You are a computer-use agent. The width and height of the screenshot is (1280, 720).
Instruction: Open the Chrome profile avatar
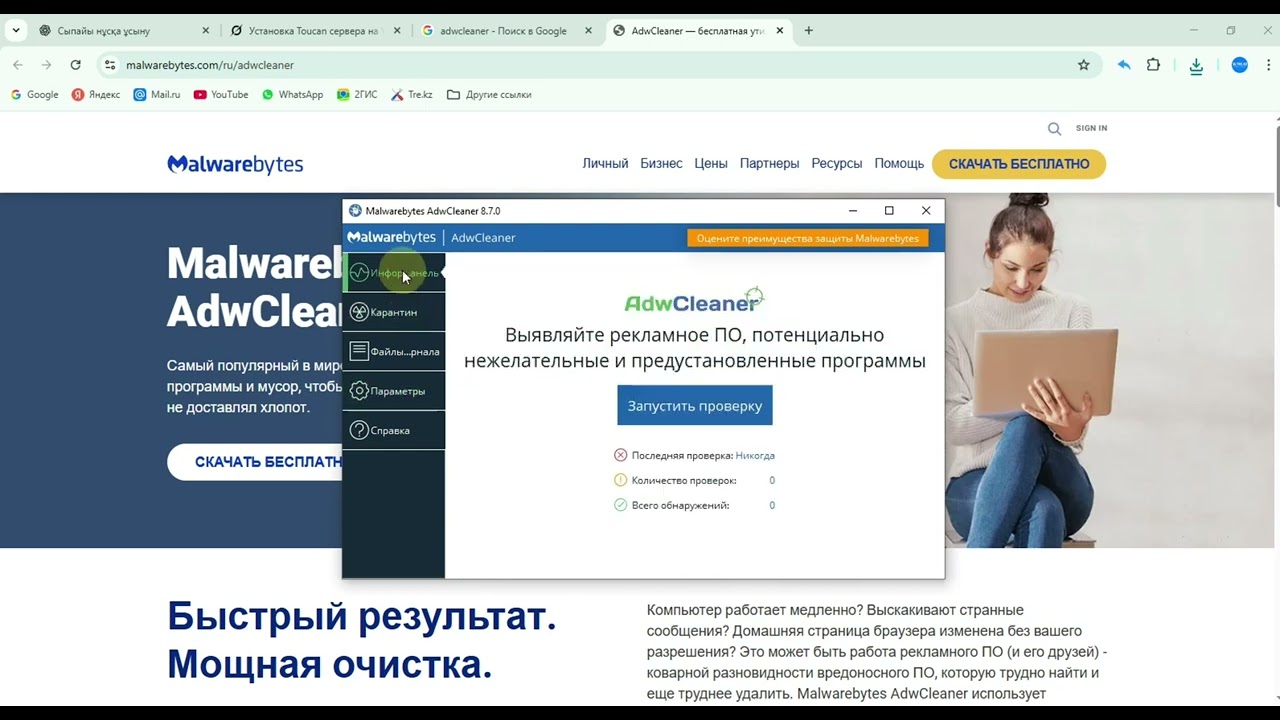pos(1240,65)
